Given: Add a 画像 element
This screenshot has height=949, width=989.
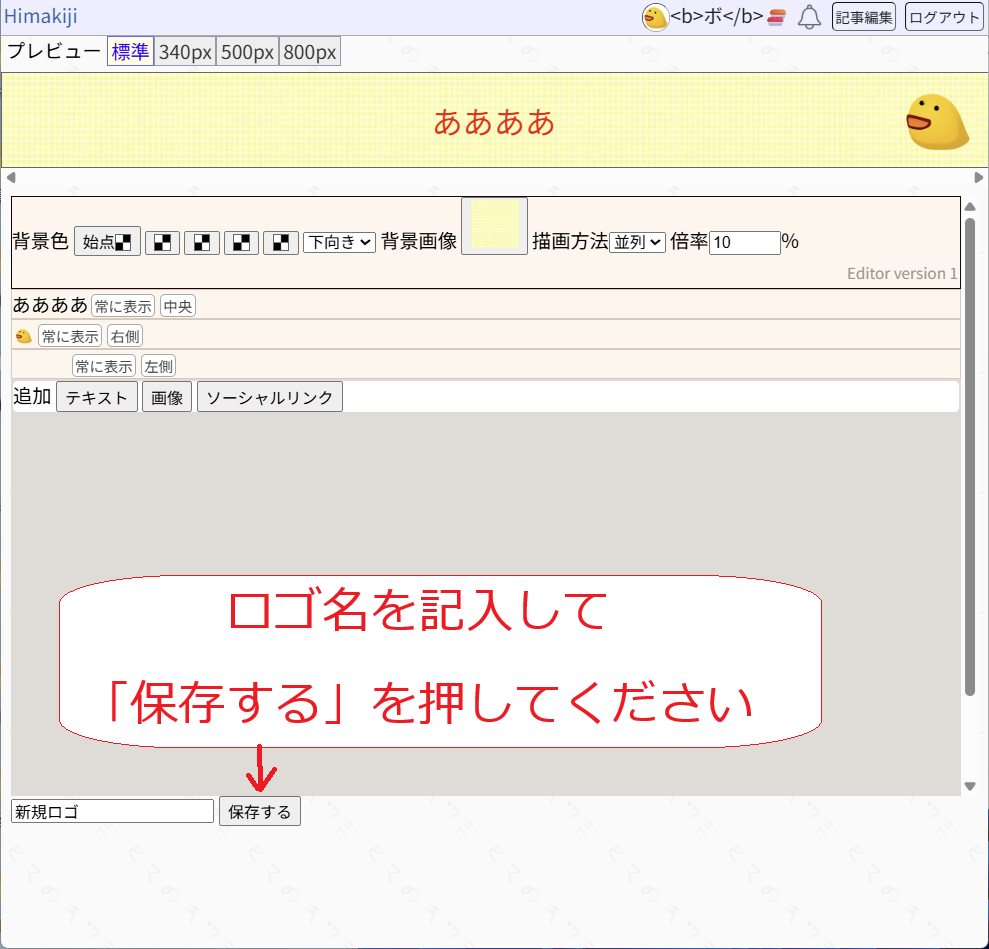Looking at the screenshot, I should tap(167, 397).
